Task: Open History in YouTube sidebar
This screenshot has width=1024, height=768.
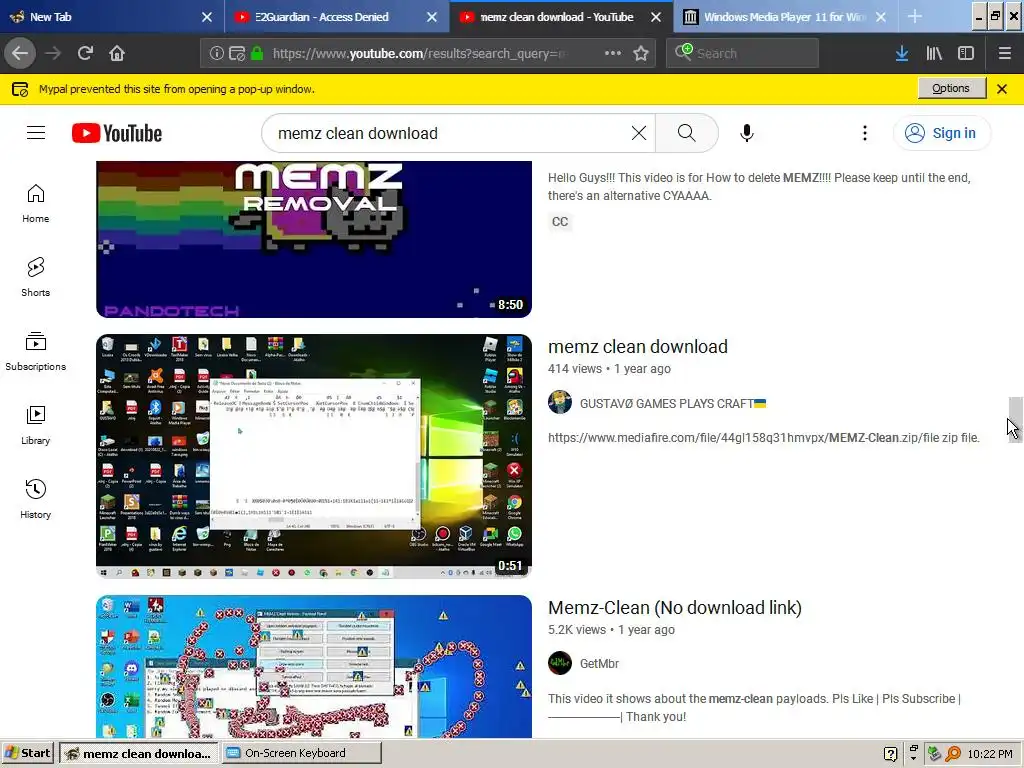Action: click(x=35, y=499)
